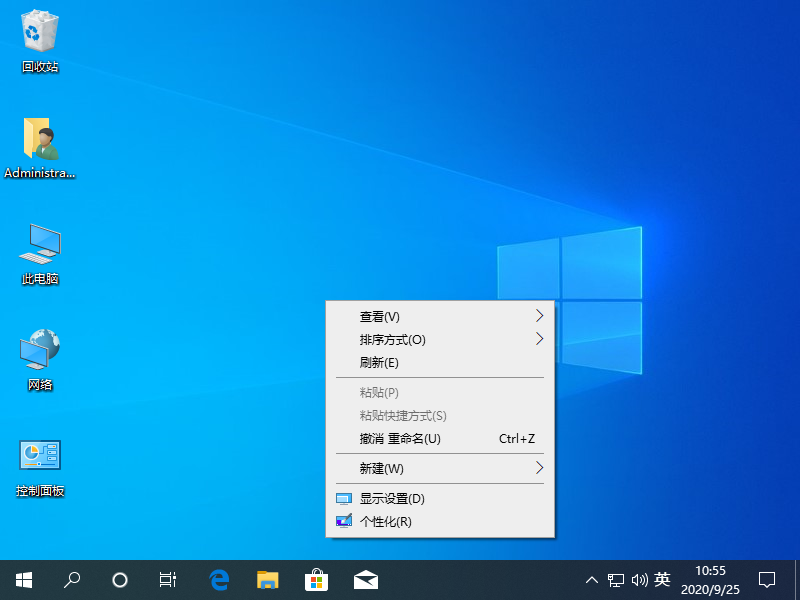Screen dimensions: 800x600
Task: Click the taskbar search magnifier icon
Action: (72, 579)
